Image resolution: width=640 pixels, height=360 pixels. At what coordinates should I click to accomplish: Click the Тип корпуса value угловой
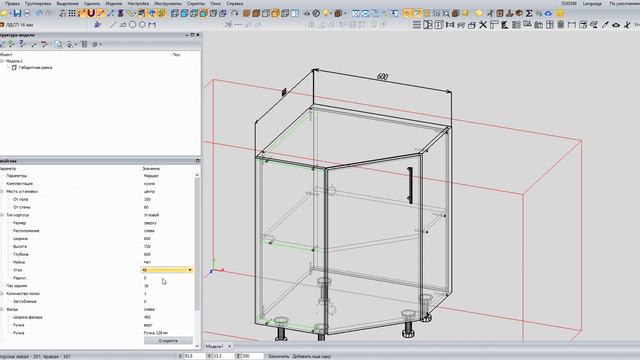151,215
